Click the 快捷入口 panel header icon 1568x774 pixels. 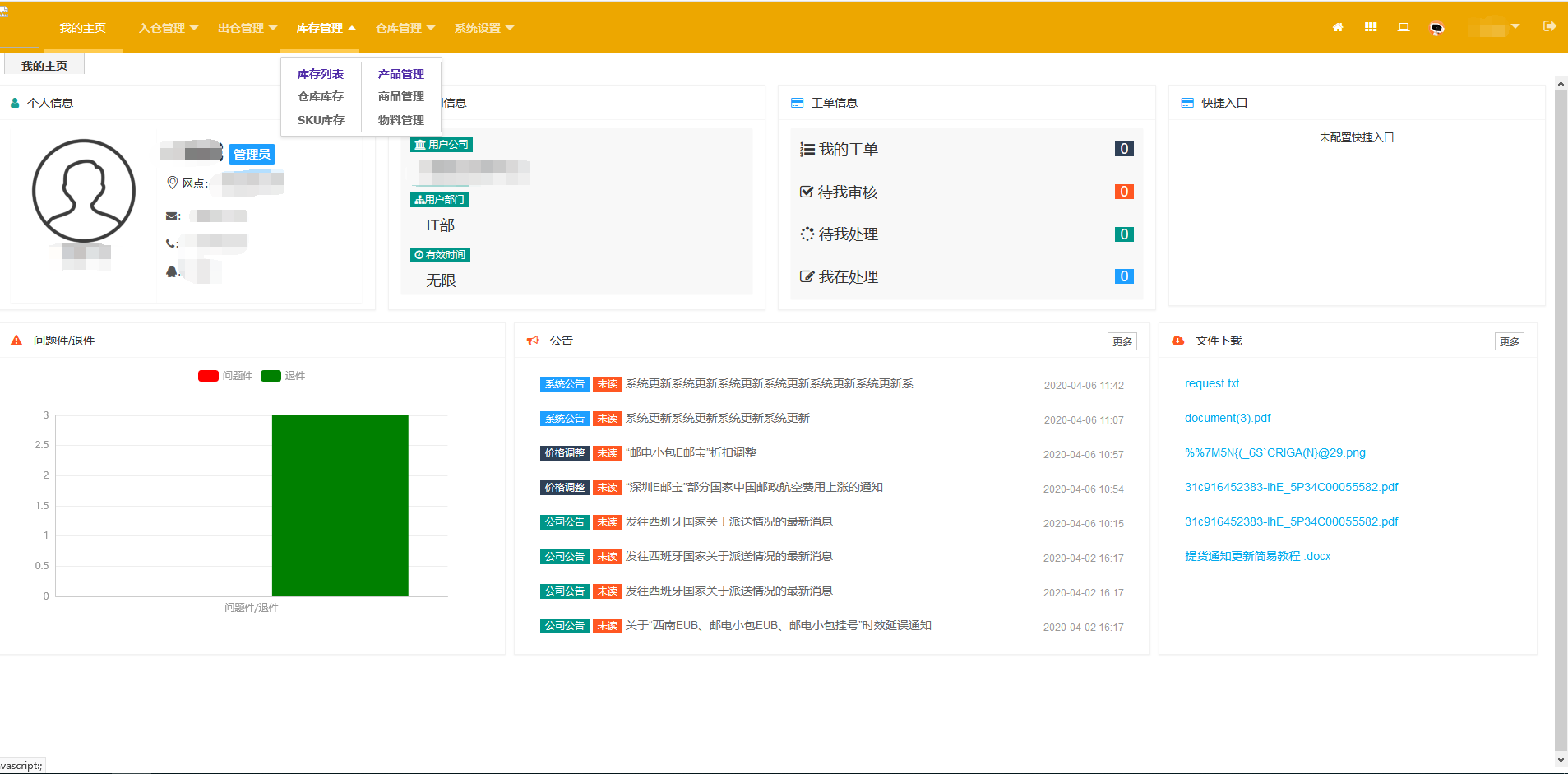tap(1187, 103)
